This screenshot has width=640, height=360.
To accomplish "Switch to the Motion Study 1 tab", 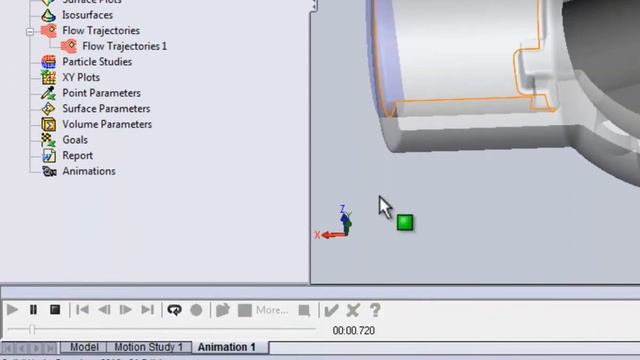I will tap(149, 347).
